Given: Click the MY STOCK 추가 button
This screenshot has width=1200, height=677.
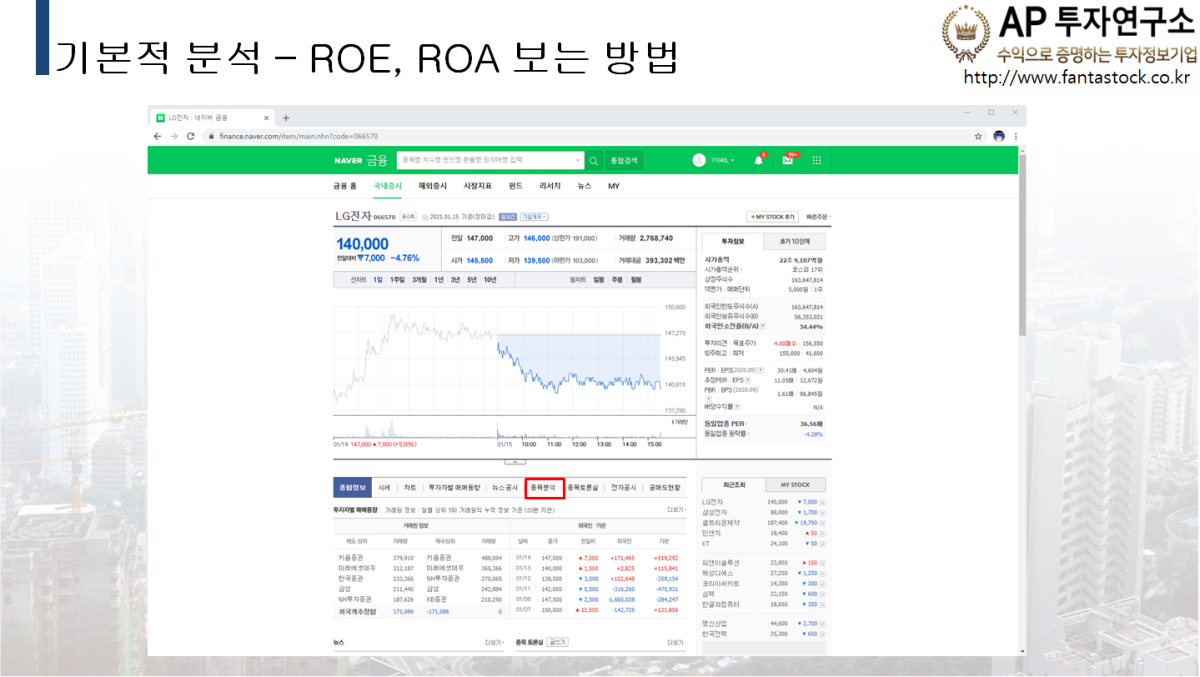Looking at the screenshot, I should pos(772,216).
